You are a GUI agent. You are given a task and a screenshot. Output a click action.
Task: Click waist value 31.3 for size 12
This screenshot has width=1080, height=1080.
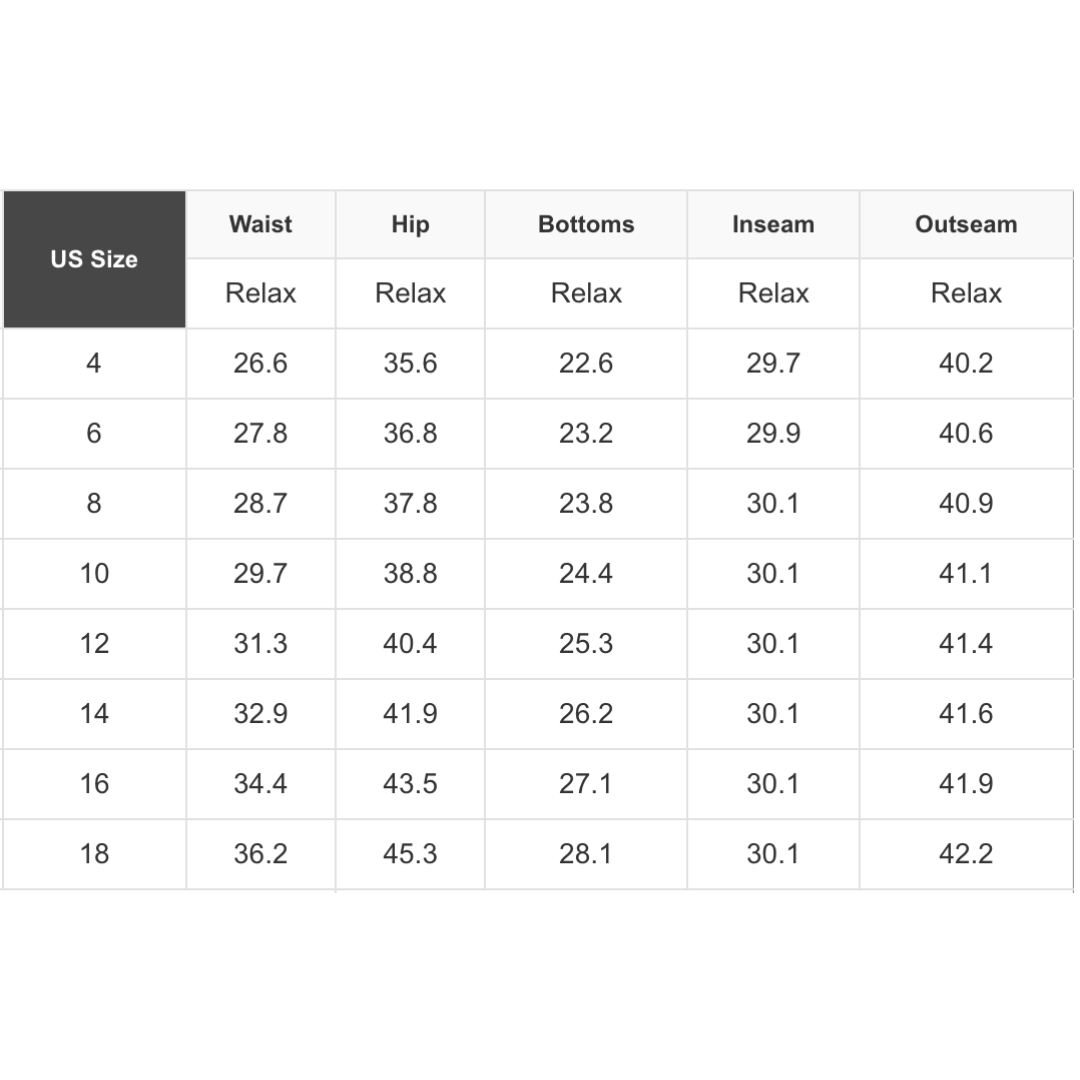click(x=260, y=643)
